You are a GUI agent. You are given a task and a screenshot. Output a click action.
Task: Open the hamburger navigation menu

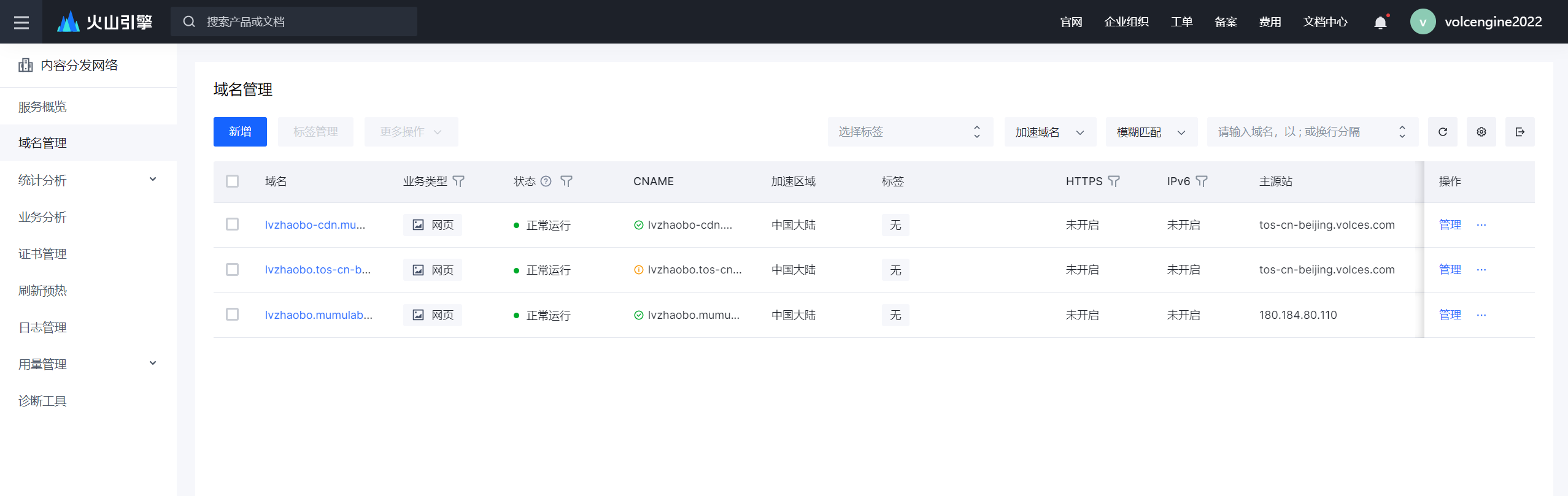21,22
